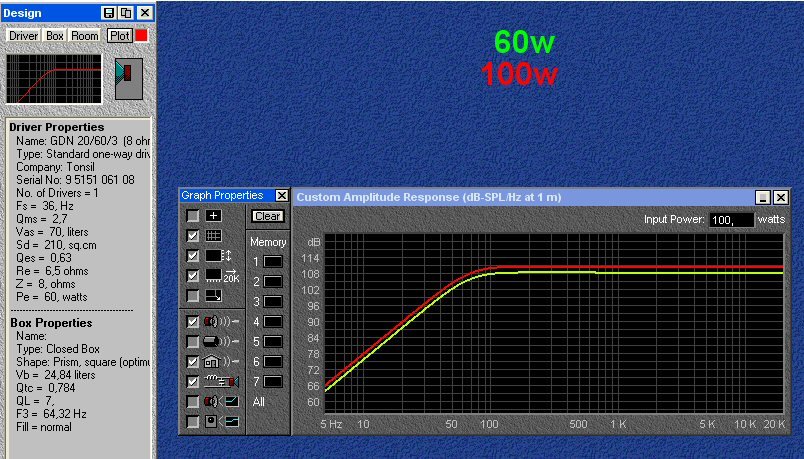Click the 'Qms = 2,7' driver value

42,219
